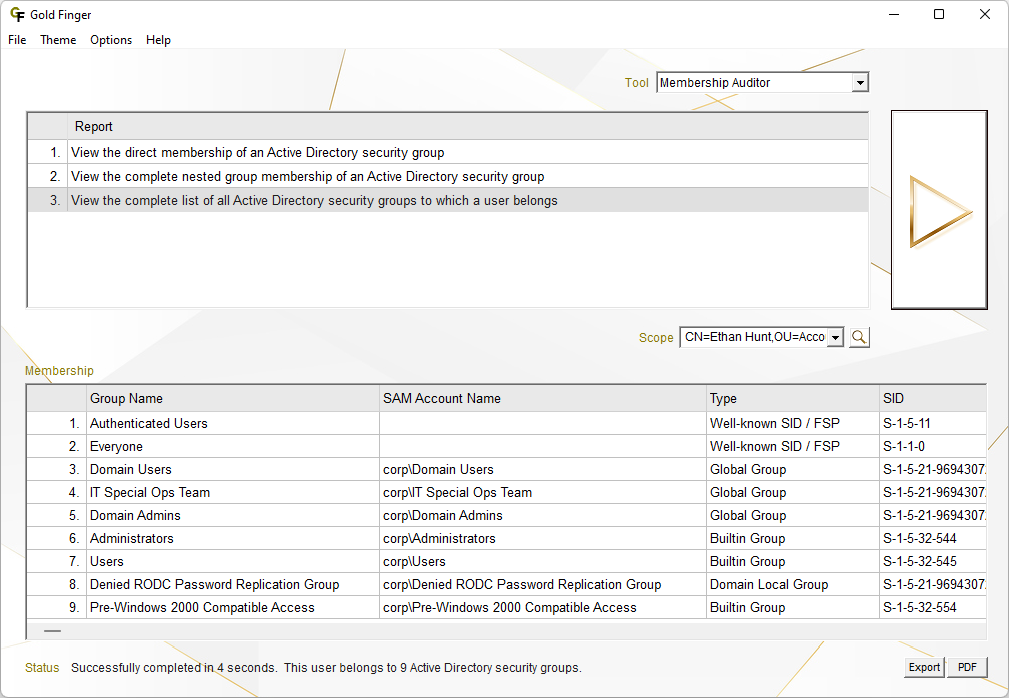Click the PDF button
Screen dimensions: 1009x698
967,667
